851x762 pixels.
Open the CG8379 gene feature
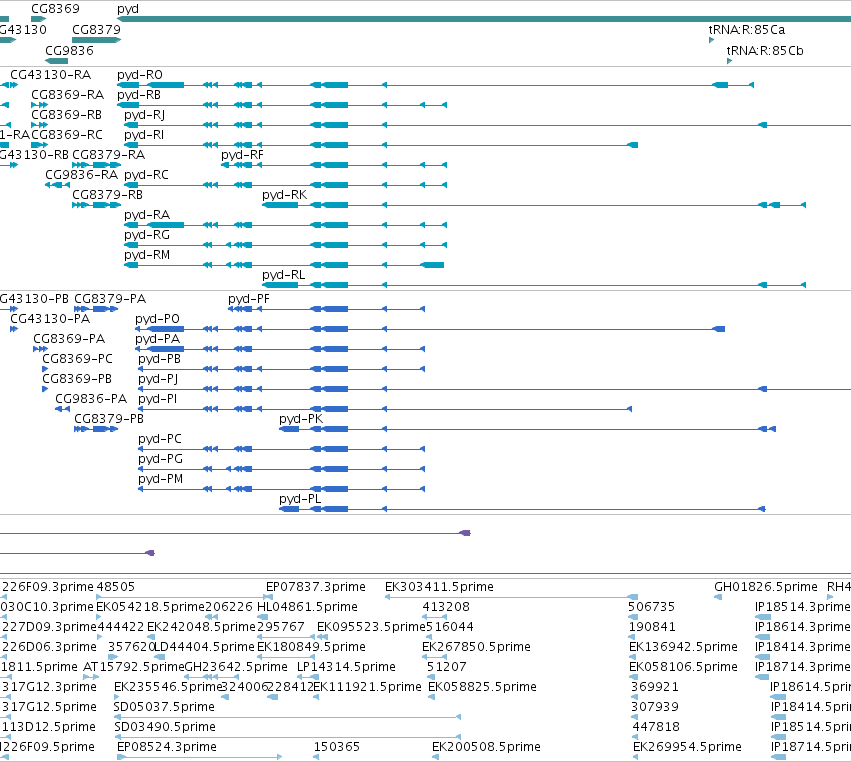pyautogui.click(x=96, y=40)
